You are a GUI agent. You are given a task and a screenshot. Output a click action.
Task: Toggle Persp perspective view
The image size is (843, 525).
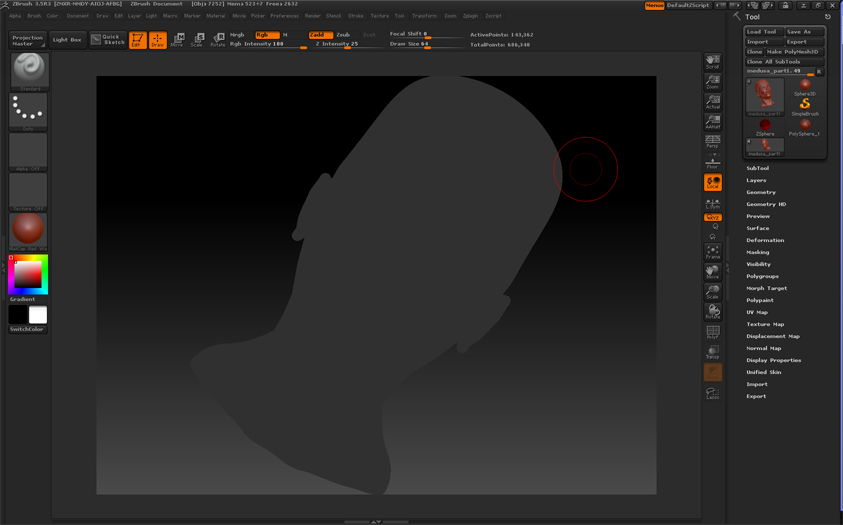pos(712,141)
